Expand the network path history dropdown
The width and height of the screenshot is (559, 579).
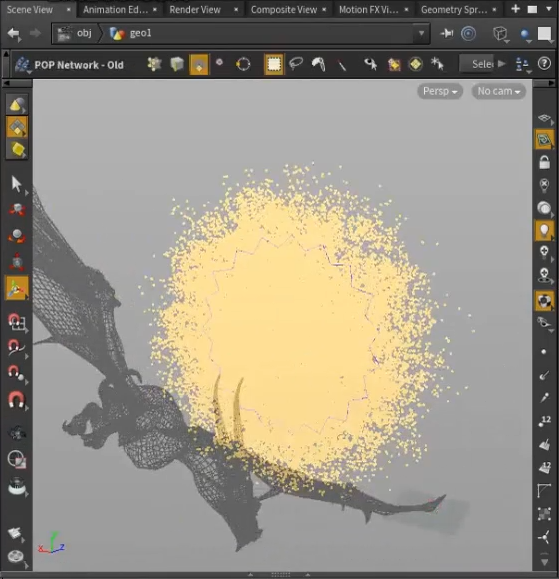[421, 33]
